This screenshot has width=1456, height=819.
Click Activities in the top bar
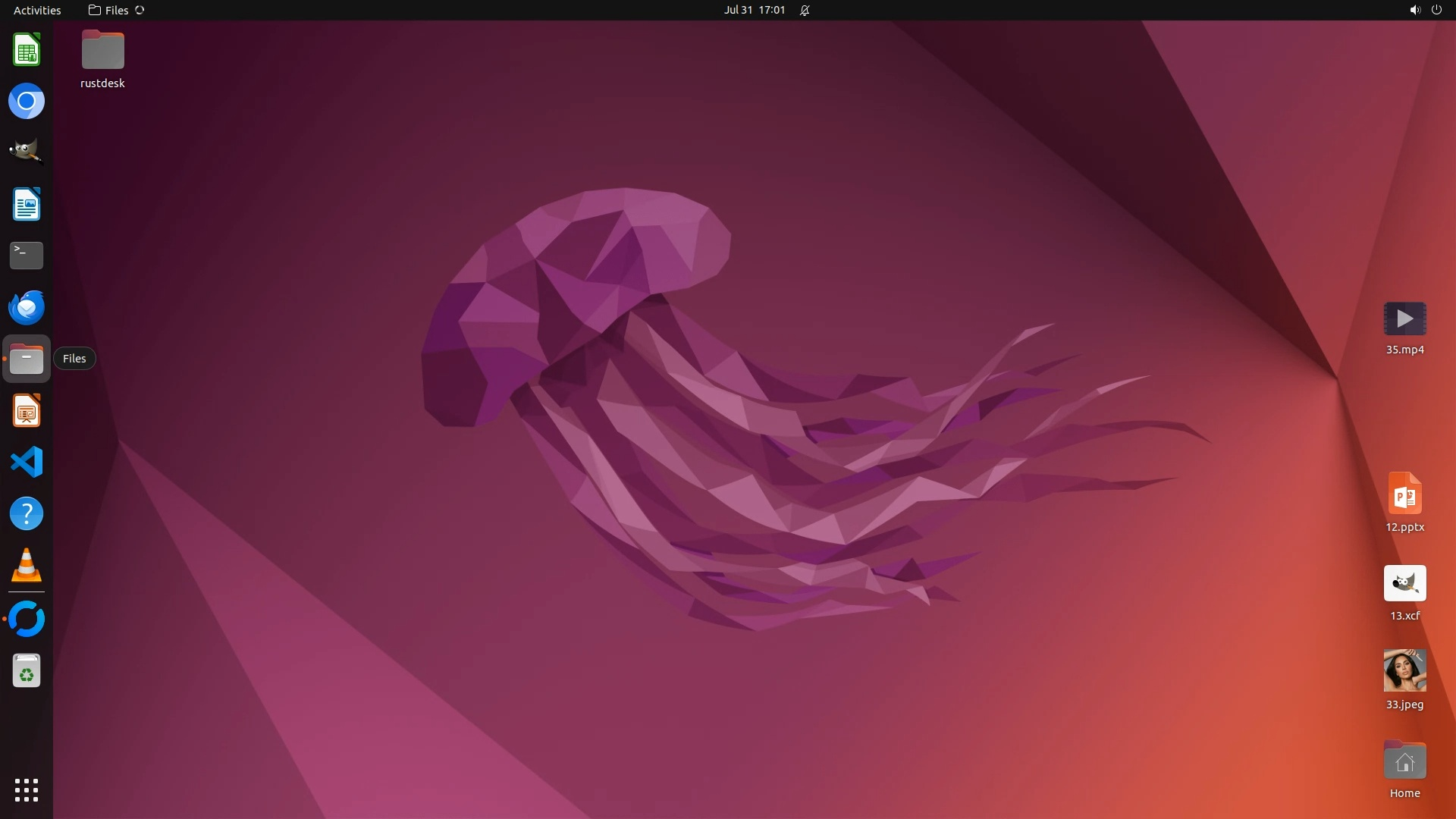click(37, 10)
